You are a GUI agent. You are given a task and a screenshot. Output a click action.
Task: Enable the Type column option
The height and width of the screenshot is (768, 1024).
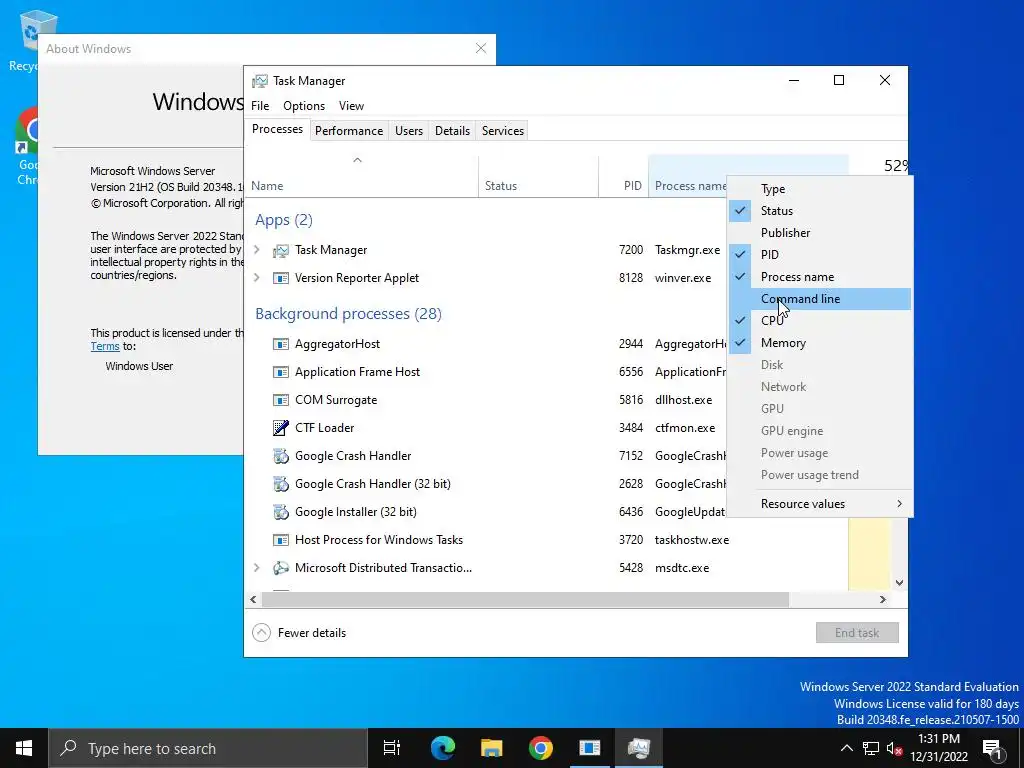820,189
